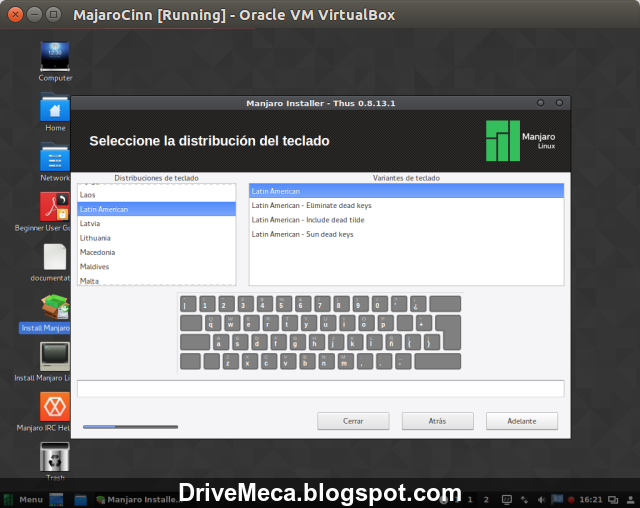This screenshot has height=508, width=640.
Task: Select Latin American - Eliminate dead keys variant
Action: point(407,205)
